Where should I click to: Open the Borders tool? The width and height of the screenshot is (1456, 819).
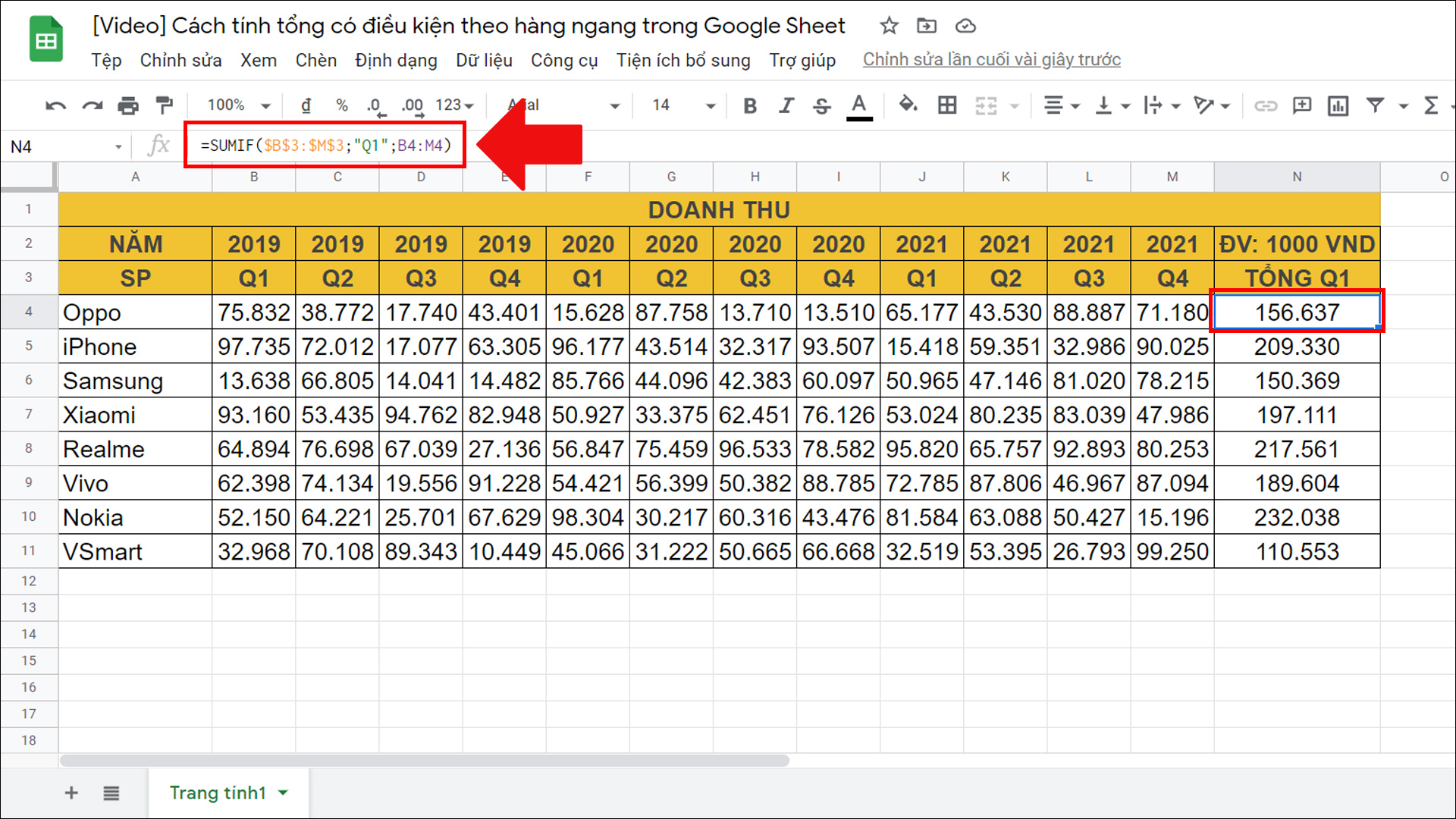947,105
